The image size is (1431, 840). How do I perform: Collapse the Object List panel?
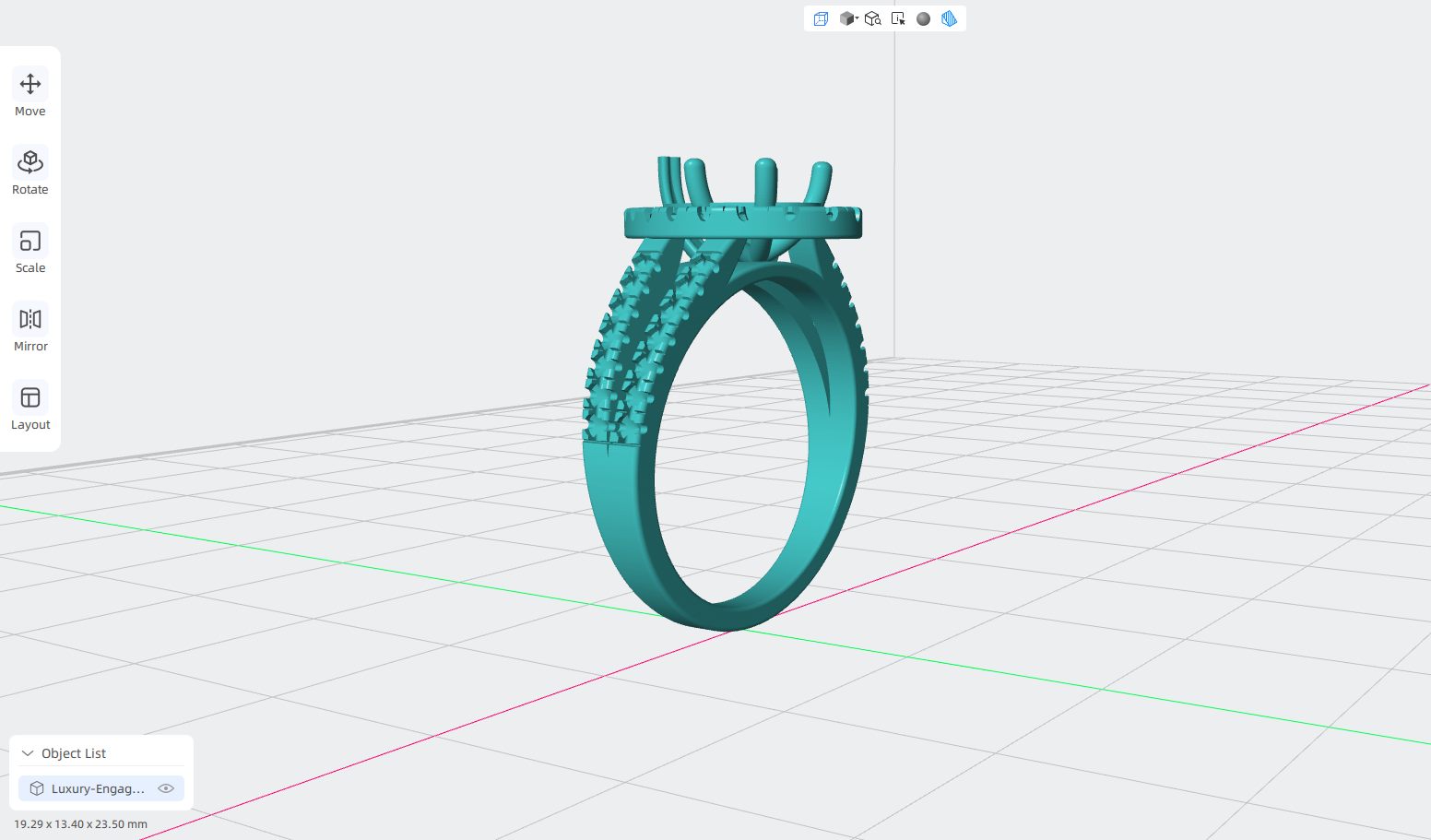coord(28,753)
